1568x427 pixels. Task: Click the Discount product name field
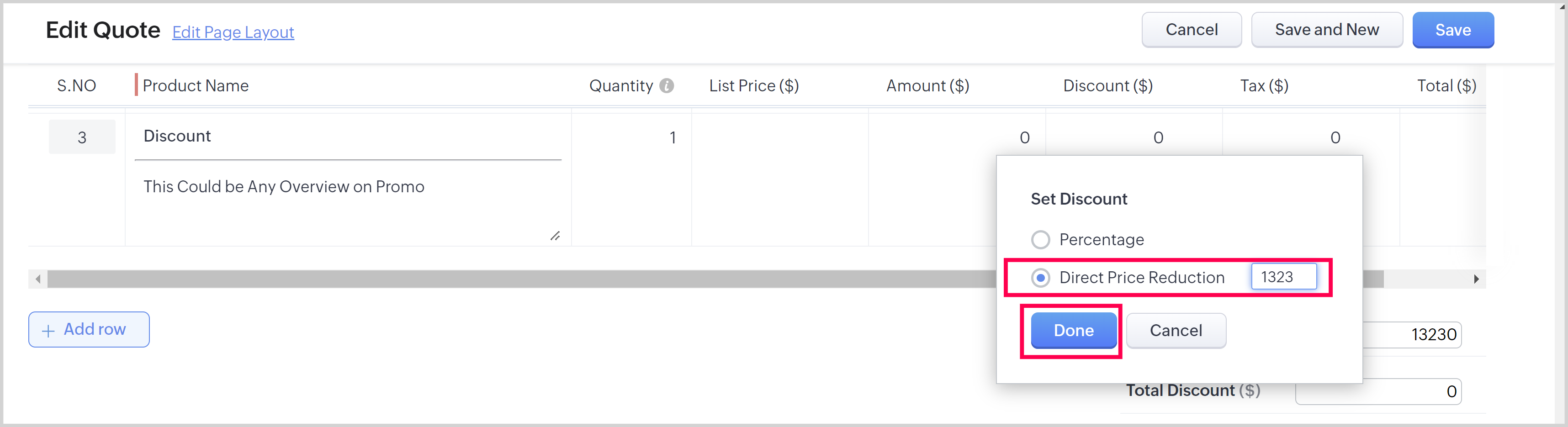[x=347, y=136]
